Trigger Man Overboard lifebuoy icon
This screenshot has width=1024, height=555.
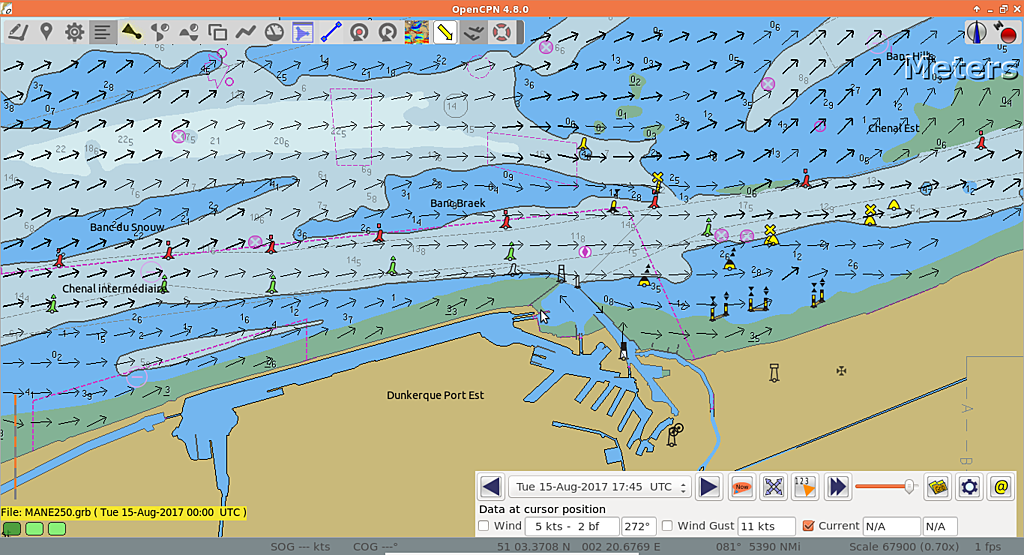click(x=502, y=31)
